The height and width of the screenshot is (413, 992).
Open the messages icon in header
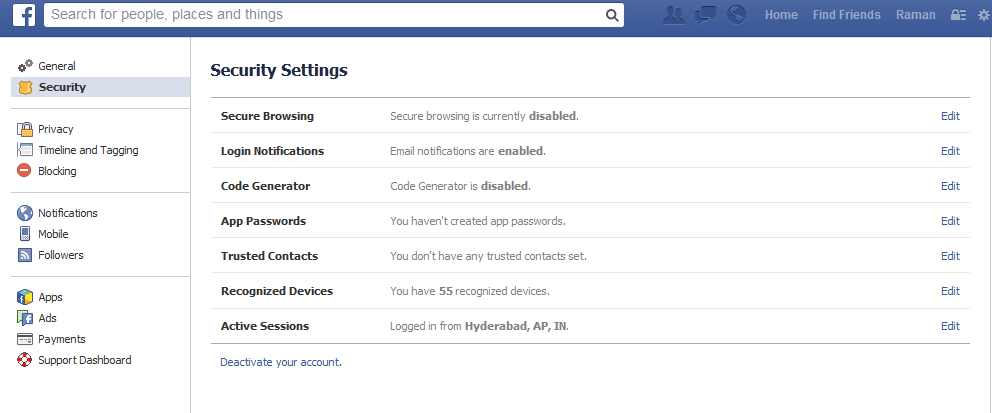click(705, 15)
